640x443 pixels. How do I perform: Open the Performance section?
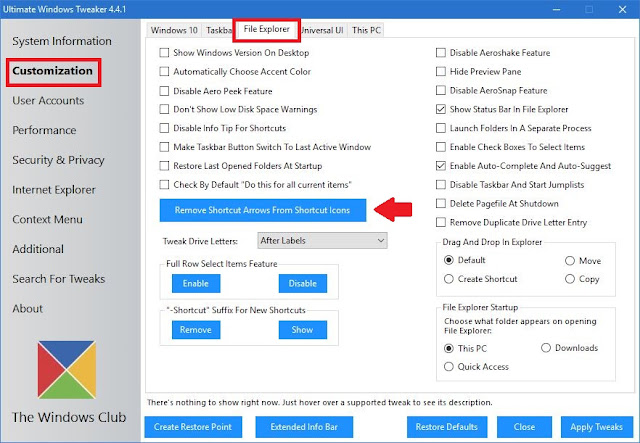[44, 130]
